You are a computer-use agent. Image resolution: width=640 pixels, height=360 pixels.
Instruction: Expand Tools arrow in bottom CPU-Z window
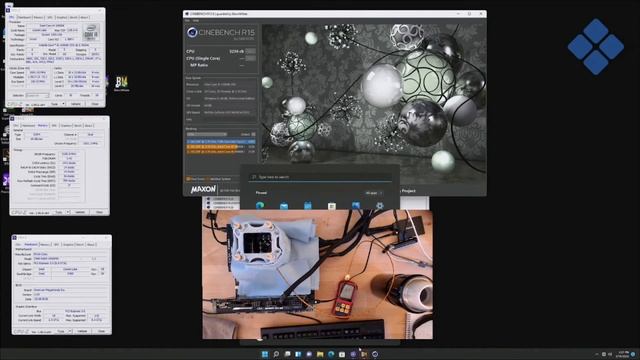(x=70, y=331)
